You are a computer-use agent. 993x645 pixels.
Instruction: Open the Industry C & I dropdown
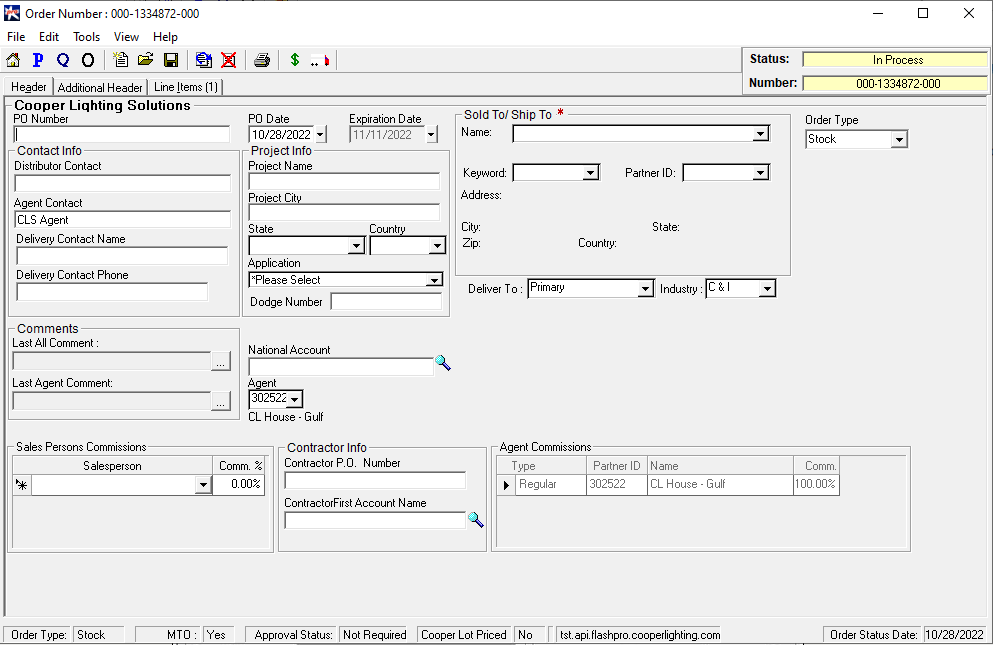click(767, 289)
